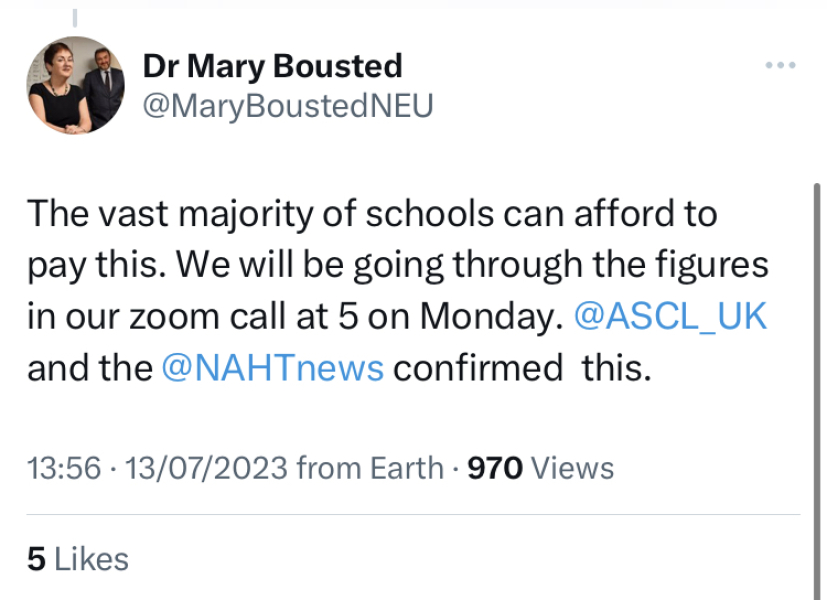Screen dimensions: 827x600
Task: Click the @MaryBoustedNEU handle
Action: [x=288, y=106]
